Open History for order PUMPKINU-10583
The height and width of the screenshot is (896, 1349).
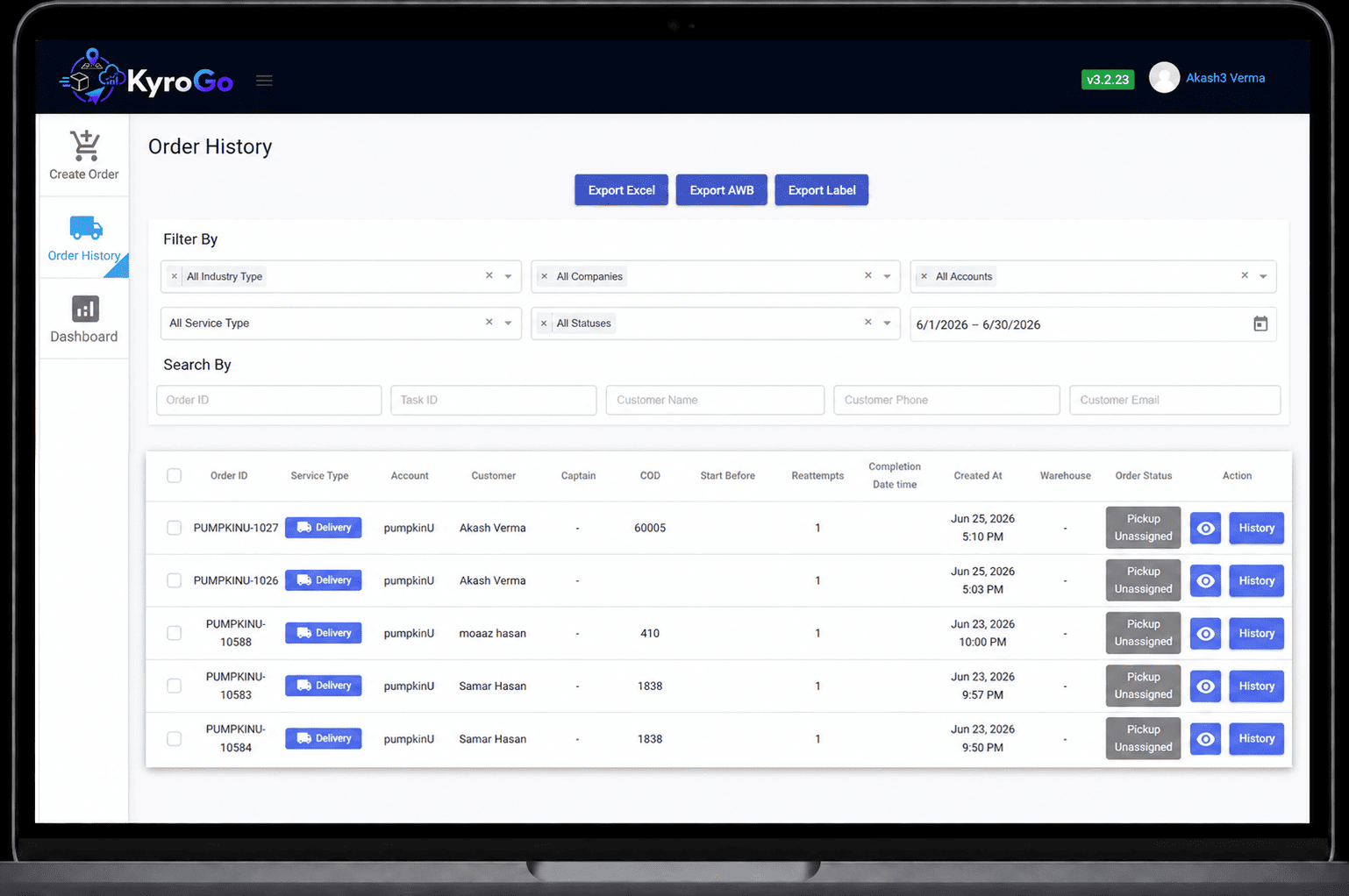click(x=1256, y=686)
